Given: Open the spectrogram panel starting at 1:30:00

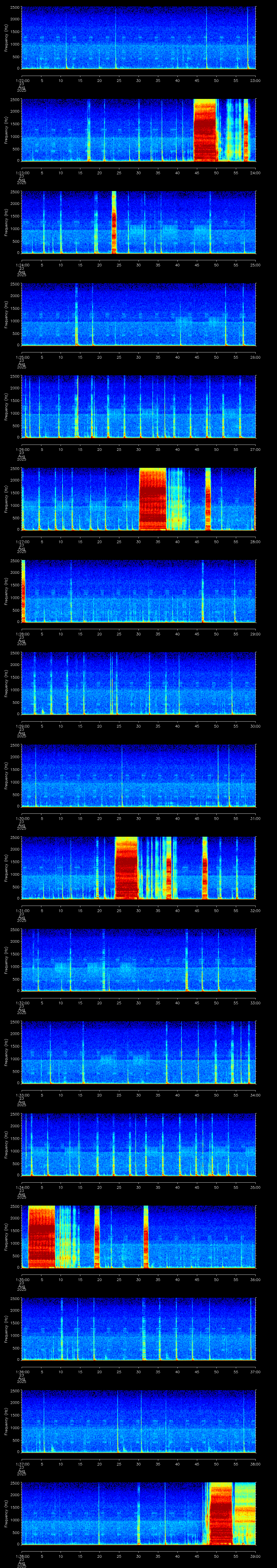Looking at the screenshot, I should [139, 775].
